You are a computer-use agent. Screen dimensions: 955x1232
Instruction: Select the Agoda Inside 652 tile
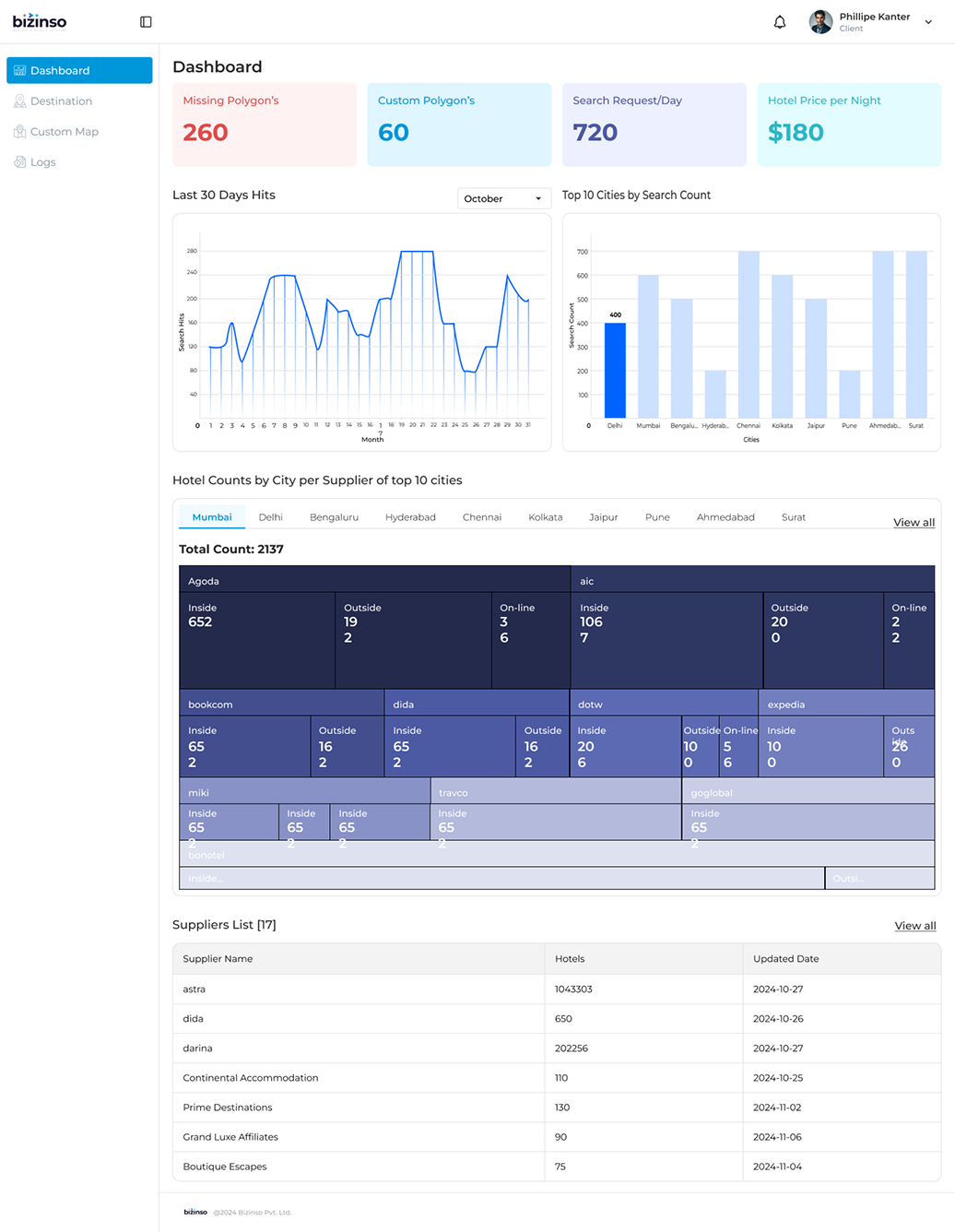pyautogui.click(x=257, y=640)
